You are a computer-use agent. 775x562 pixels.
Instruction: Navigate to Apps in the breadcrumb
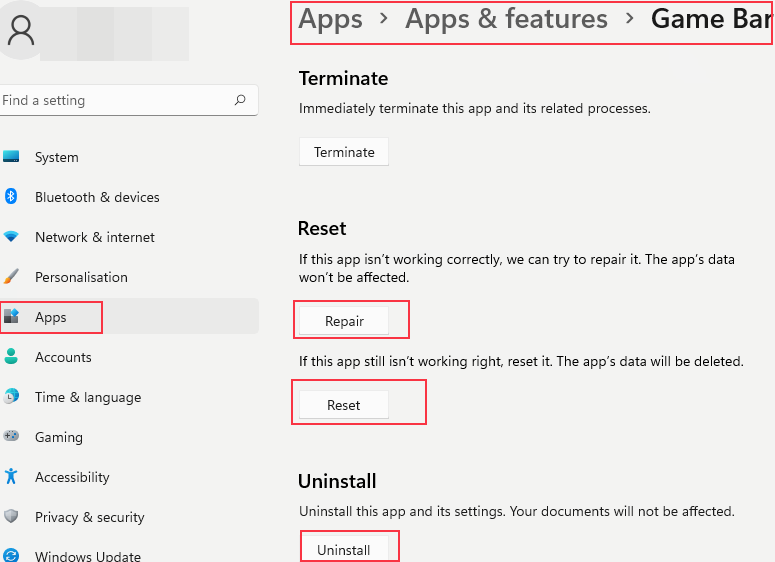point(330,19)
